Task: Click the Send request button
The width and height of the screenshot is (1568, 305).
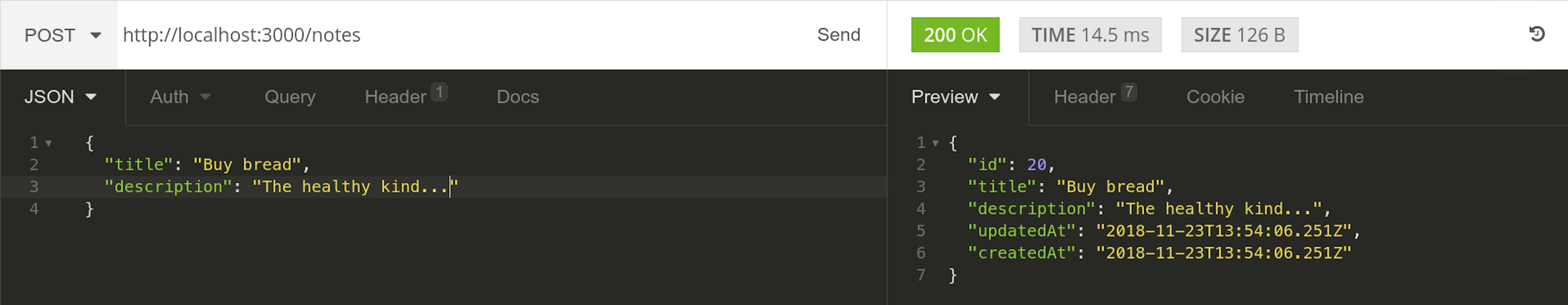Action: [838, 35]
